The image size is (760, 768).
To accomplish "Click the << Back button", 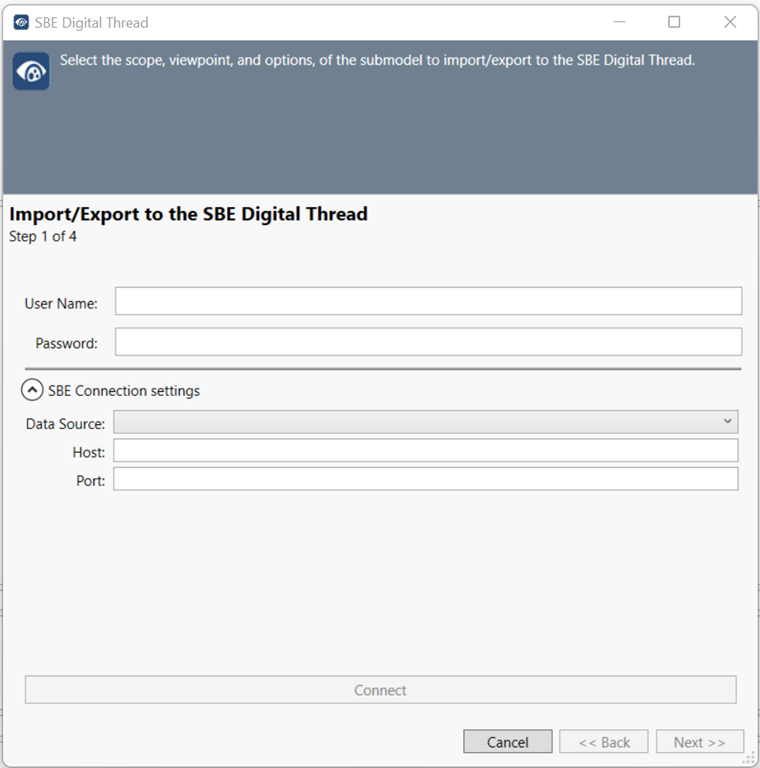I will 604,742.
